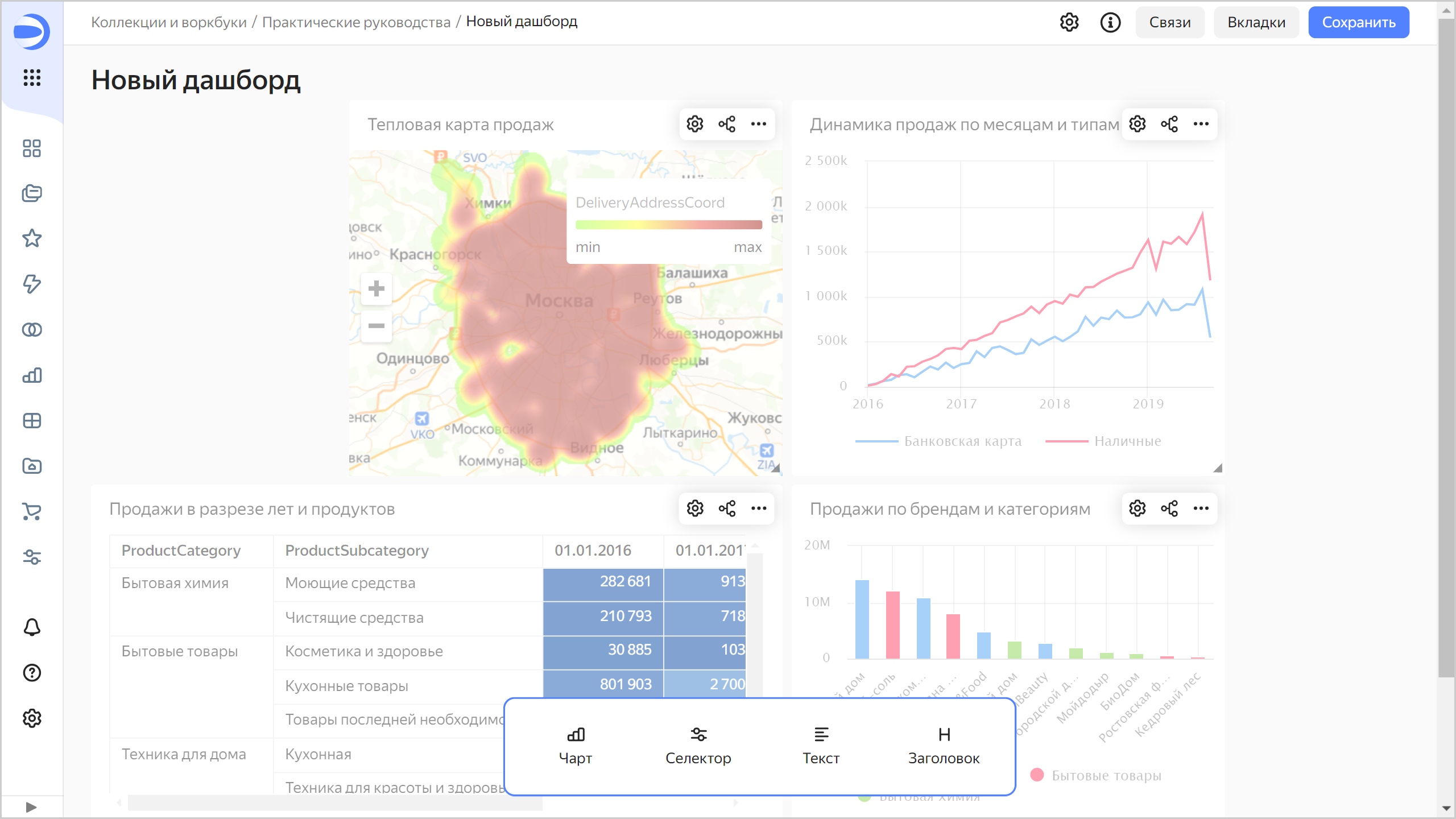Open the Связи links dialog
Image resolution: width=1456 pixels, height=819 pixels.
(1169, 23)
